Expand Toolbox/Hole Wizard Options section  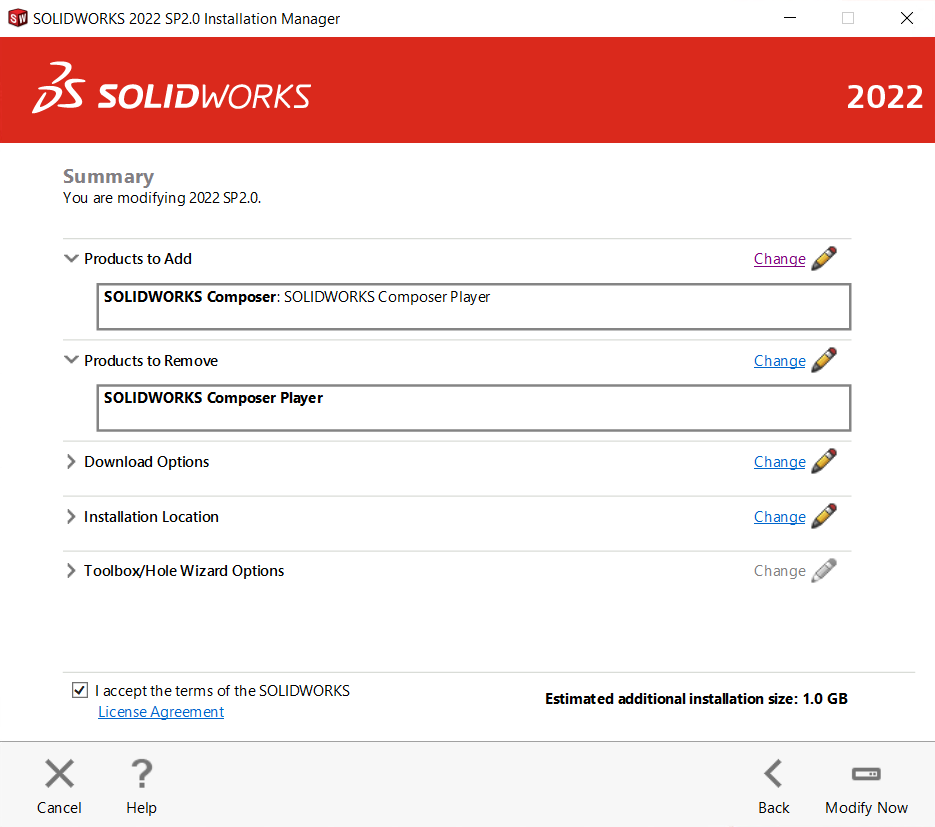click(x=71, y=571)
